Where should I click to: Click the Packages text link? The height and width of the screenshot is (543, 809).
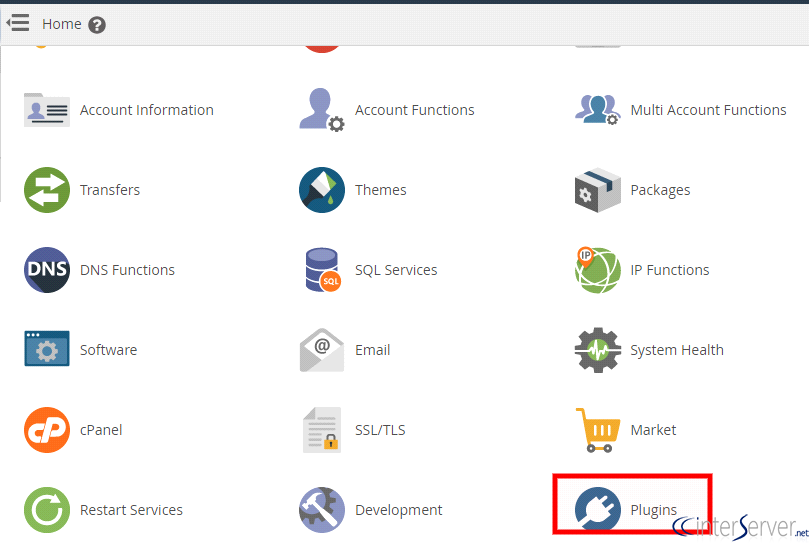click(x=660, y=190)
